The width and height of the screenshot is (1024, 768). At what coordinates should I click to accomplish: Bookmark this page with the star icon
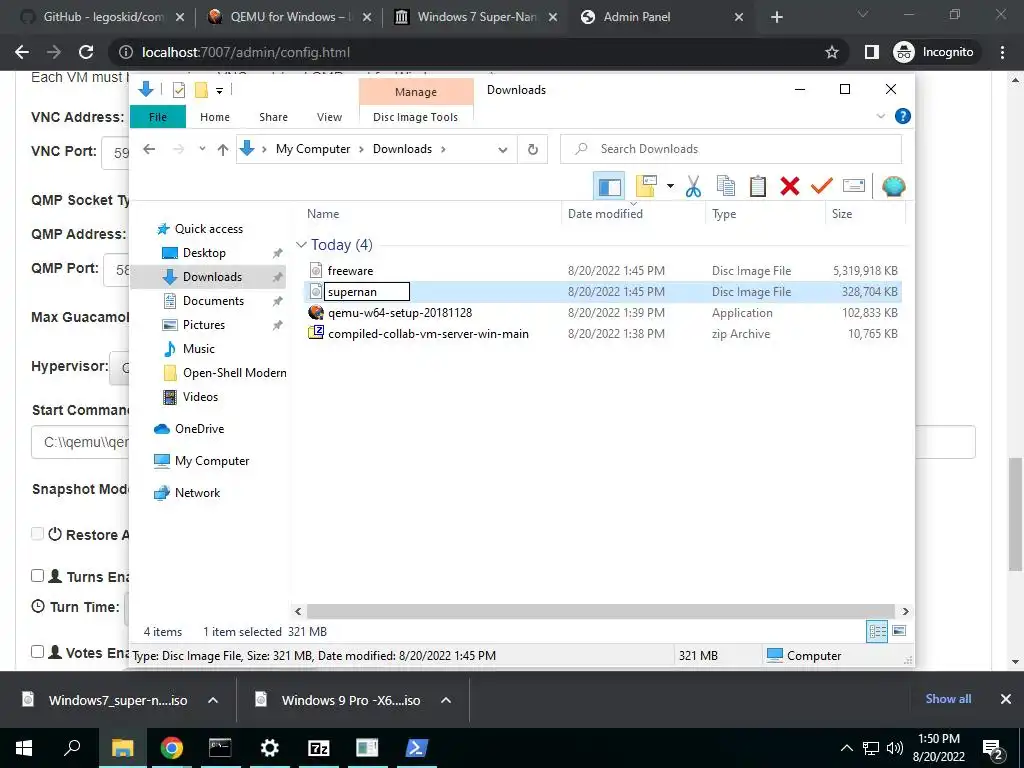coord(831,52)
